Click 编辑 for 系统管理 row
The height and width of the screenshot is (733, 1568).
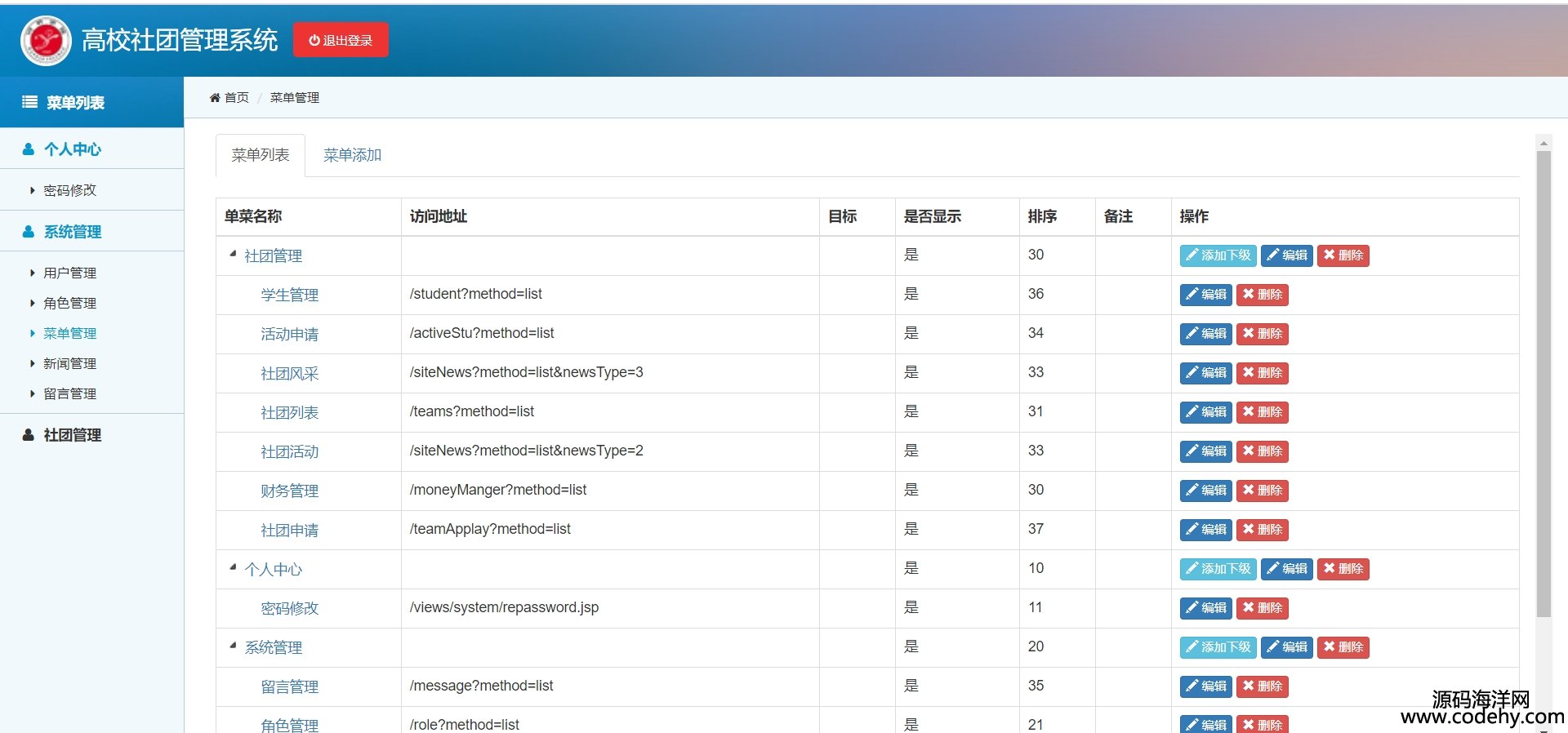[1286, 647]
